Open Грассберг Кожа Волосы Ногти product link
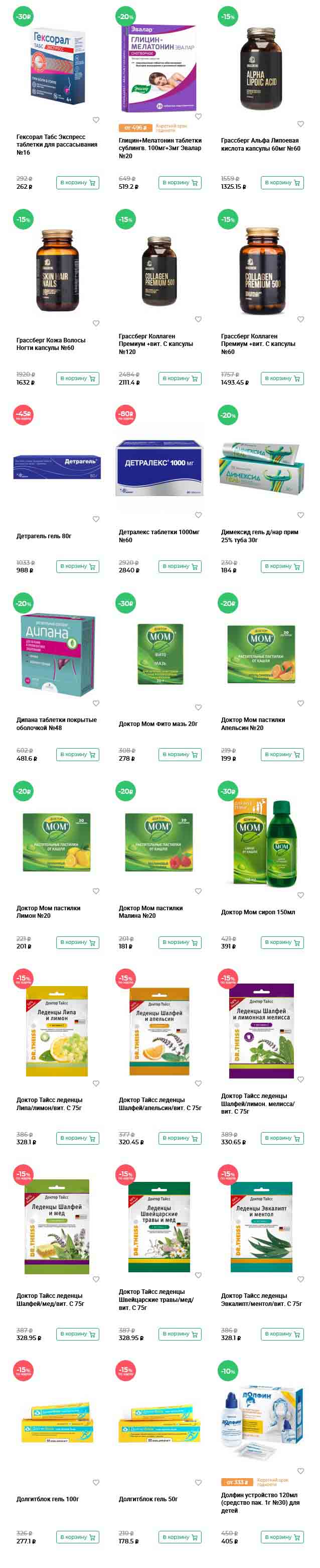 (x=51, y=344)
